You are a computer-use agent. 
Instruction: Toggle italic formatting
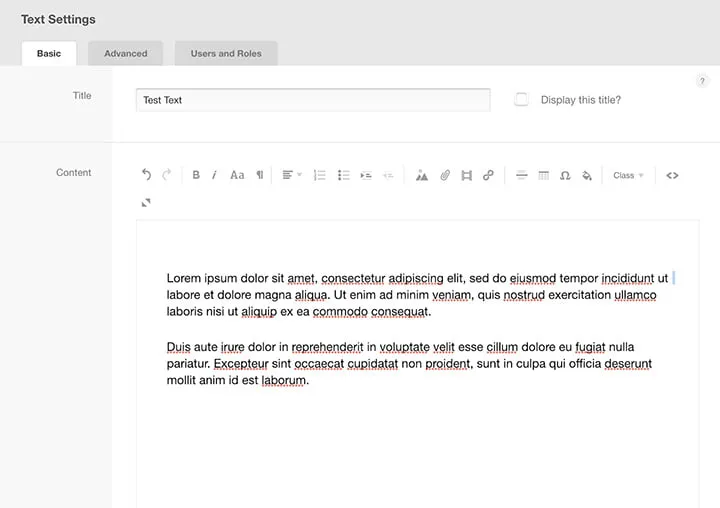214,175
